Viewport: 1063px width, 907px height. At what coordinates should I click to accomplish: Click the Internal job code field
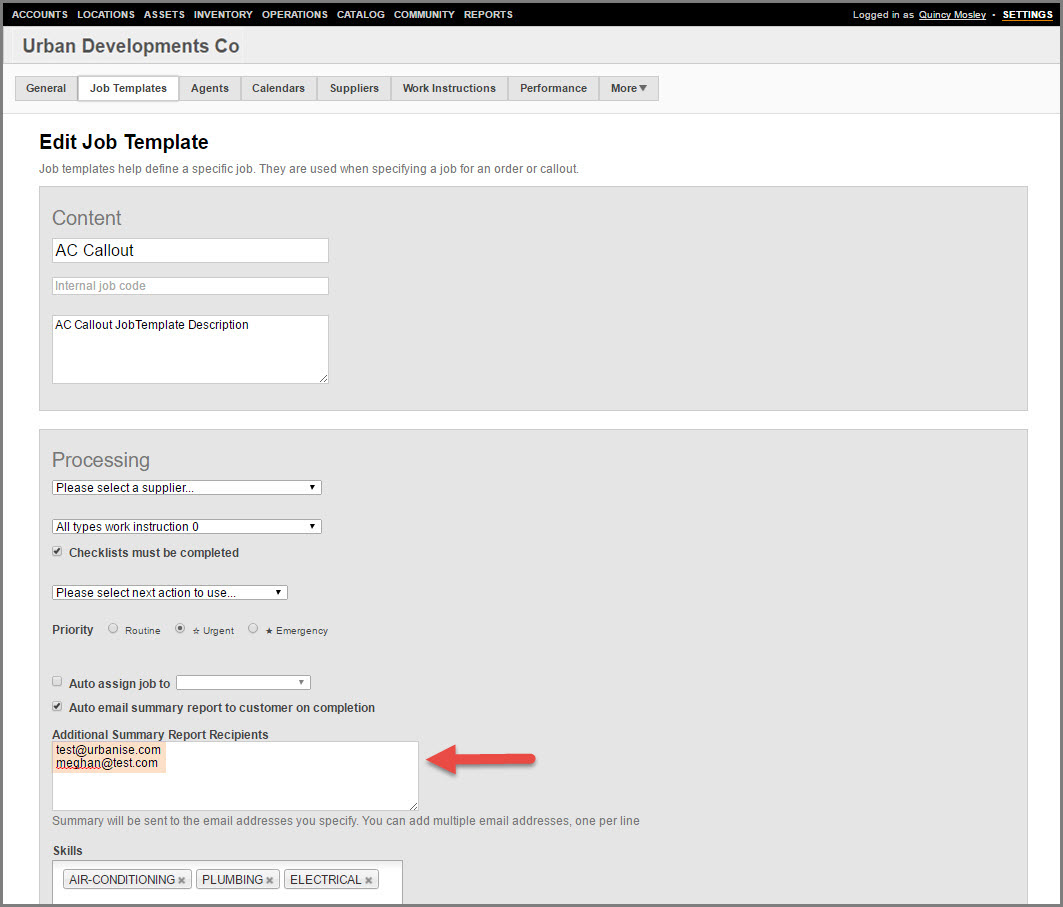click(190, 286)
